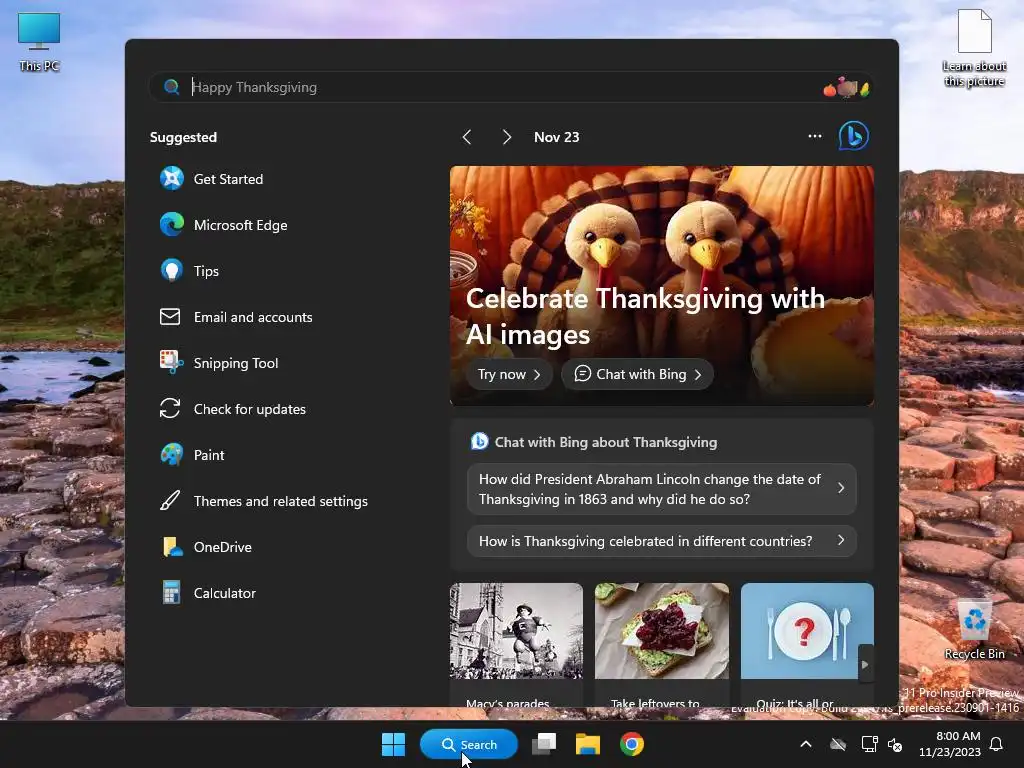Go to next day with right chevron
1024x768 pixels.
pos(507,137)
